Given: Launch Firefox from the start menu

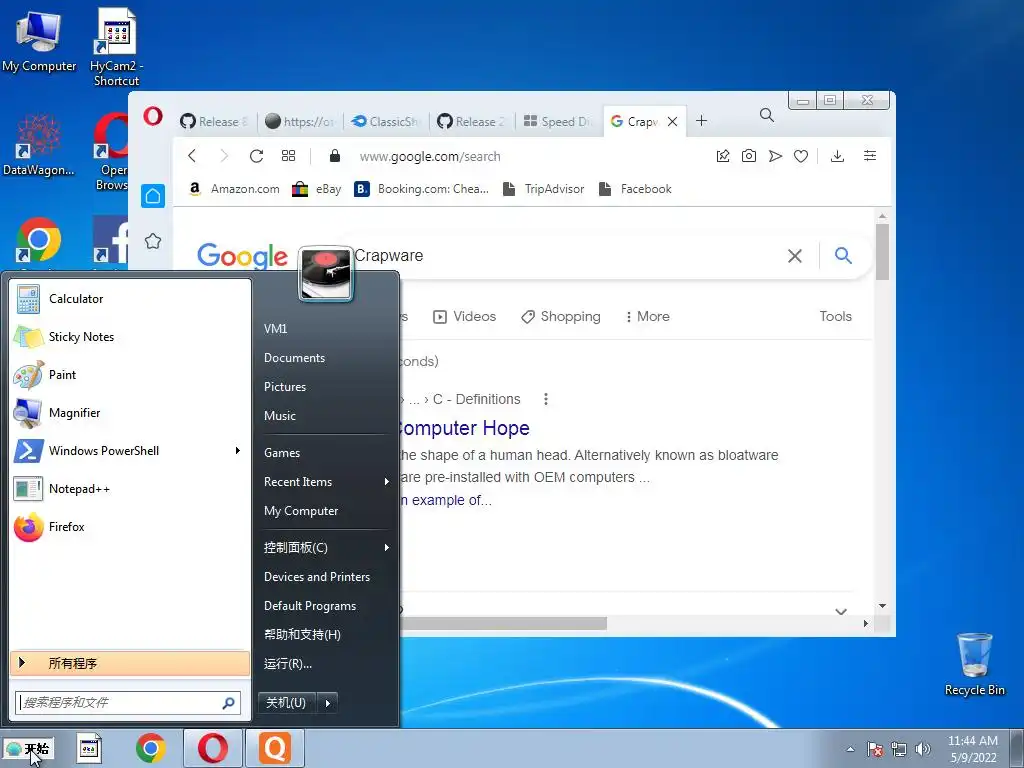Looking at the screenshot, I should point(129,527).
